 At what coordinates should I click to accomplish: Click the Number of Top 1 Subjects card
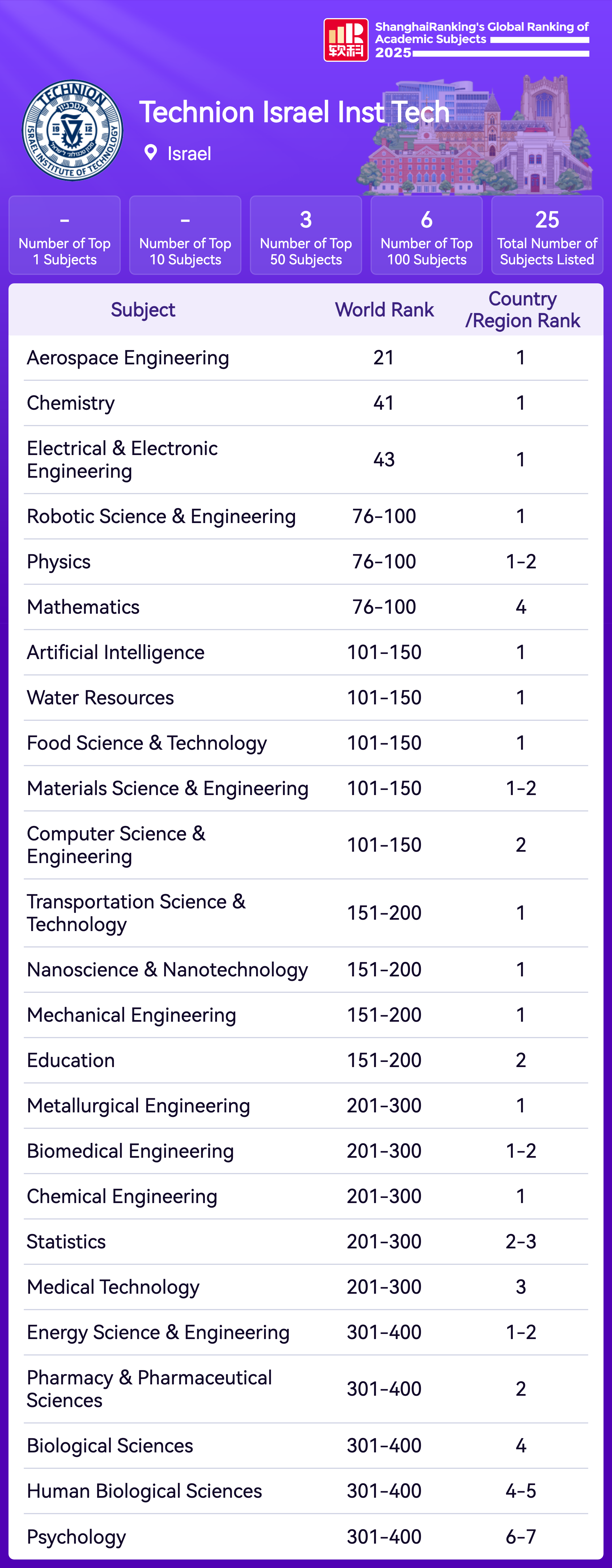pyautogui.click(x=65, y=235)
